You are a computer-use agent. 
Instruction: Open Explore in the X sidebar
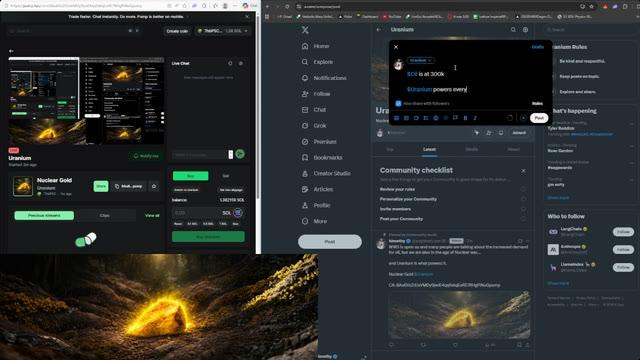pyautogui.click(x=317, y=62)
